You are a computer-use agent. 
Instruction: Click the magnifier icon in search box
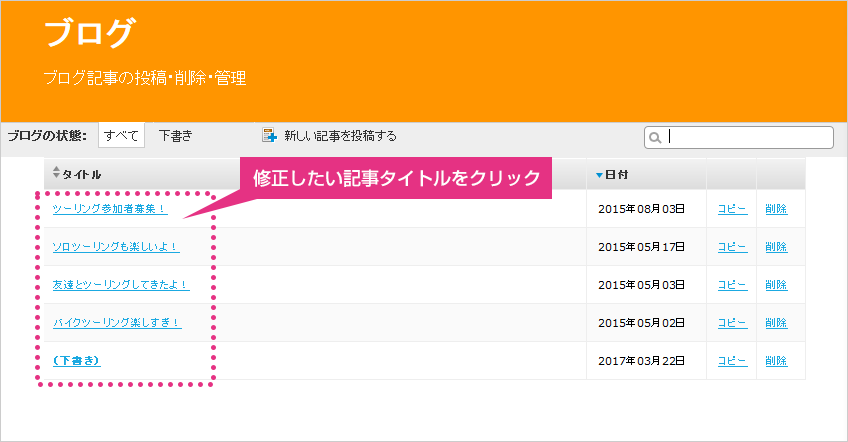click(x=655, y=137)
